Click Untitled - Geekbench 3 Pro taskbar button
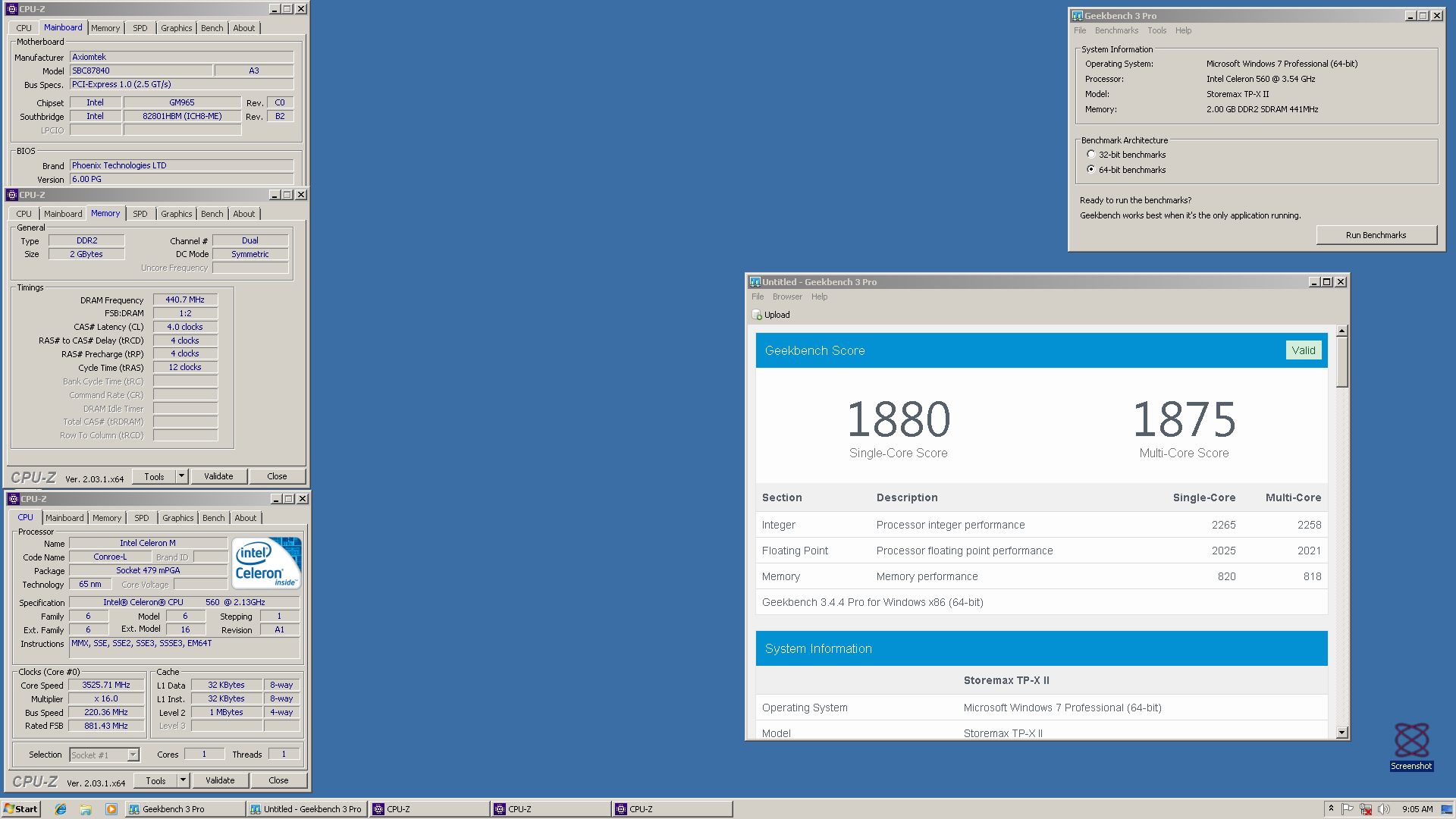Image resolution: width=1456 pixels, height=819 pixels. pyautogui.click(x=306, y=809)
